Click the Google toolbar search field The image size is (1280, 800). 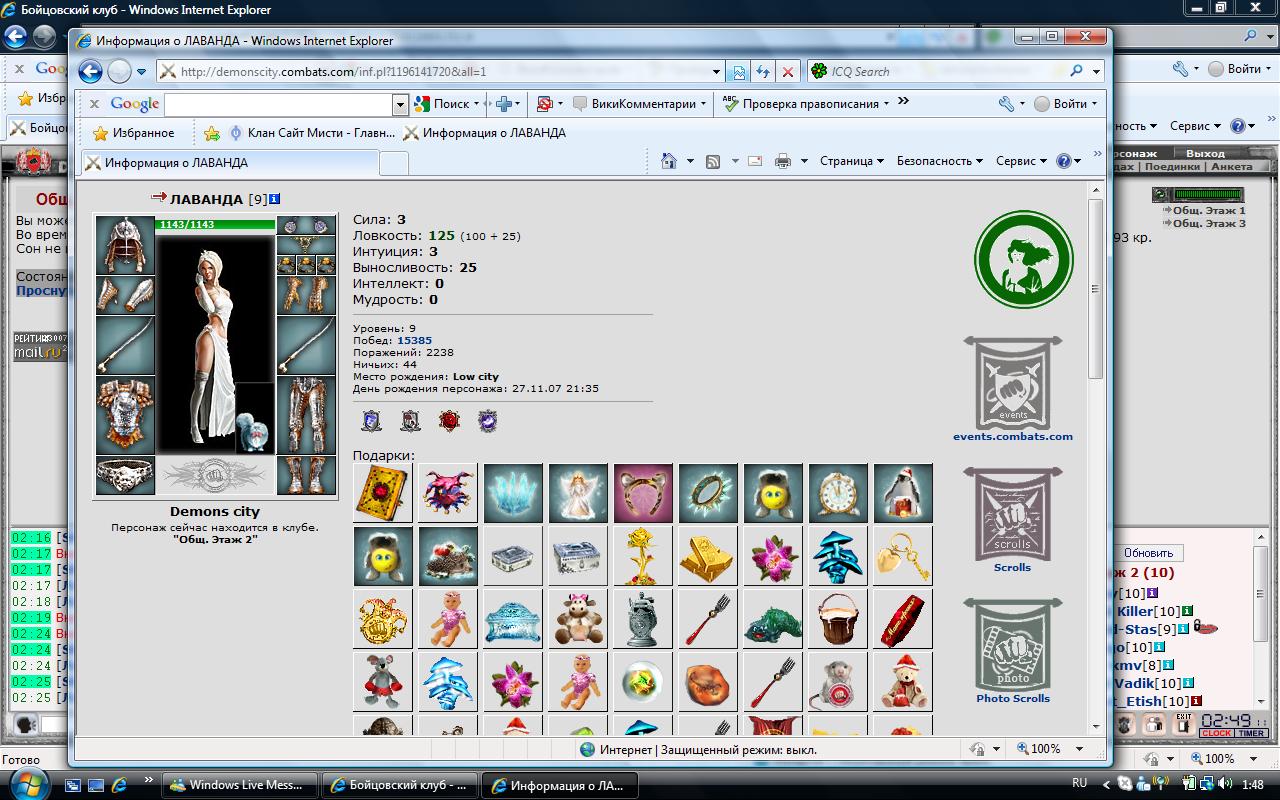tap(279, 104)
